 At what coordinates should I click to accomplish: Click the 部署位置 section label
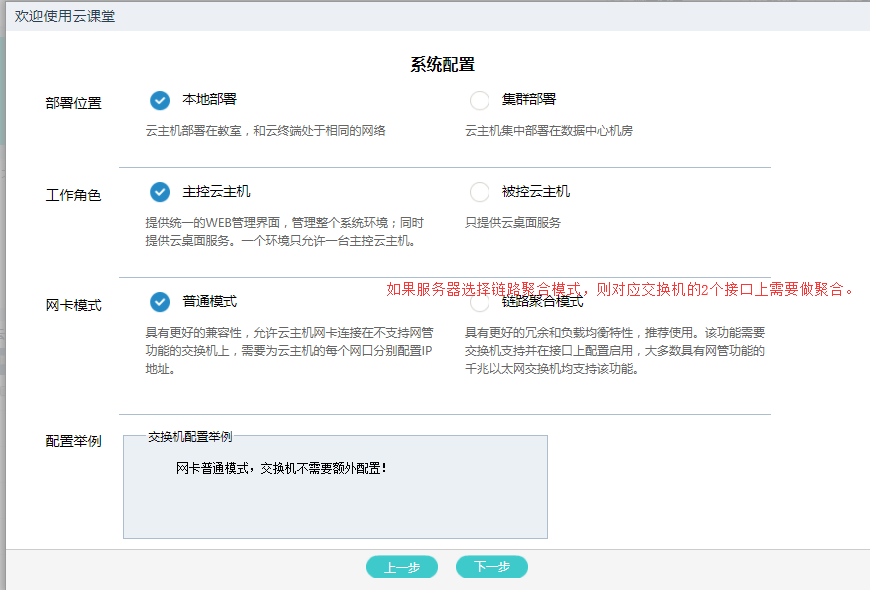click(73, 103)
